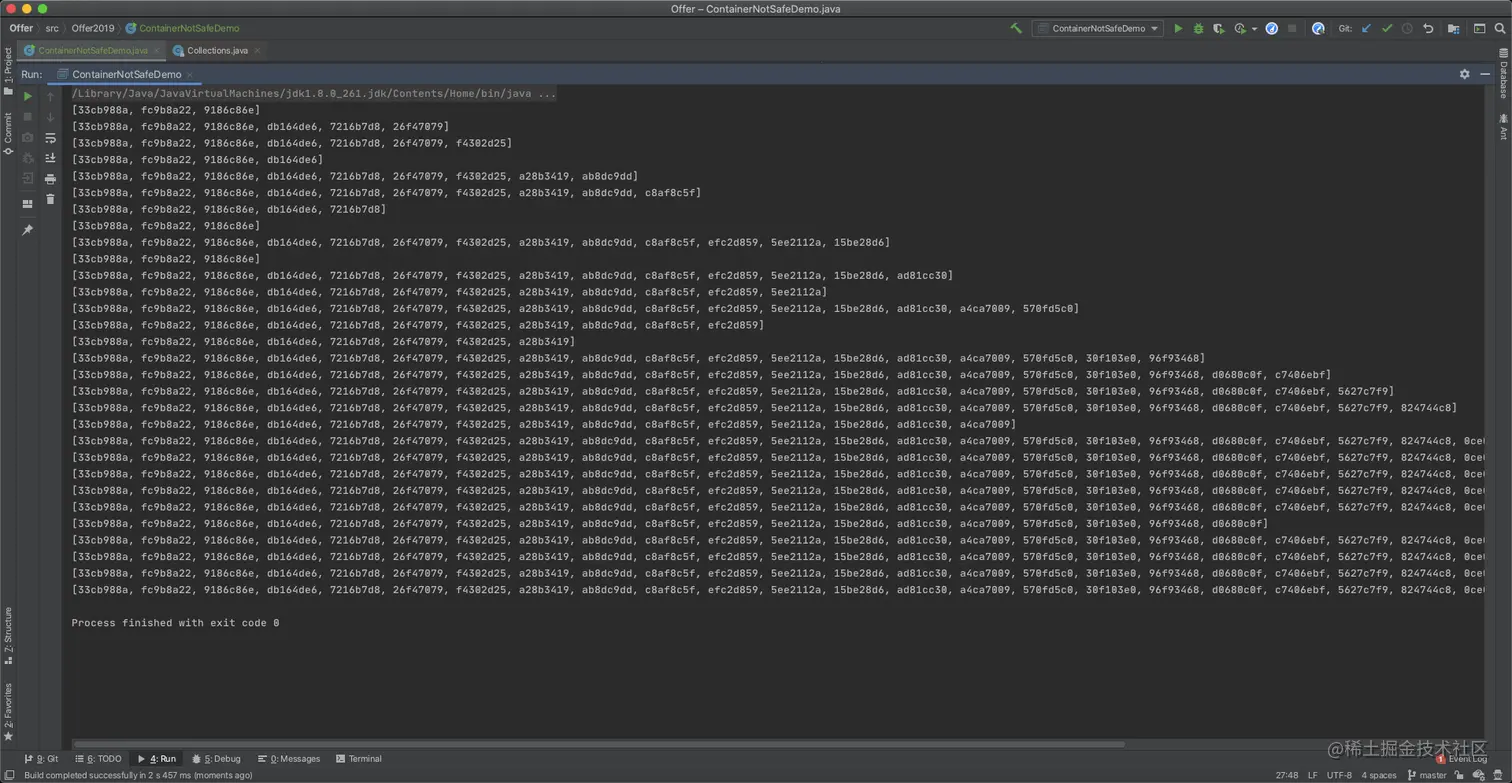1512x783 pixels.
Task: Click the console horizontal scrollbar
Action: (598, 744)
